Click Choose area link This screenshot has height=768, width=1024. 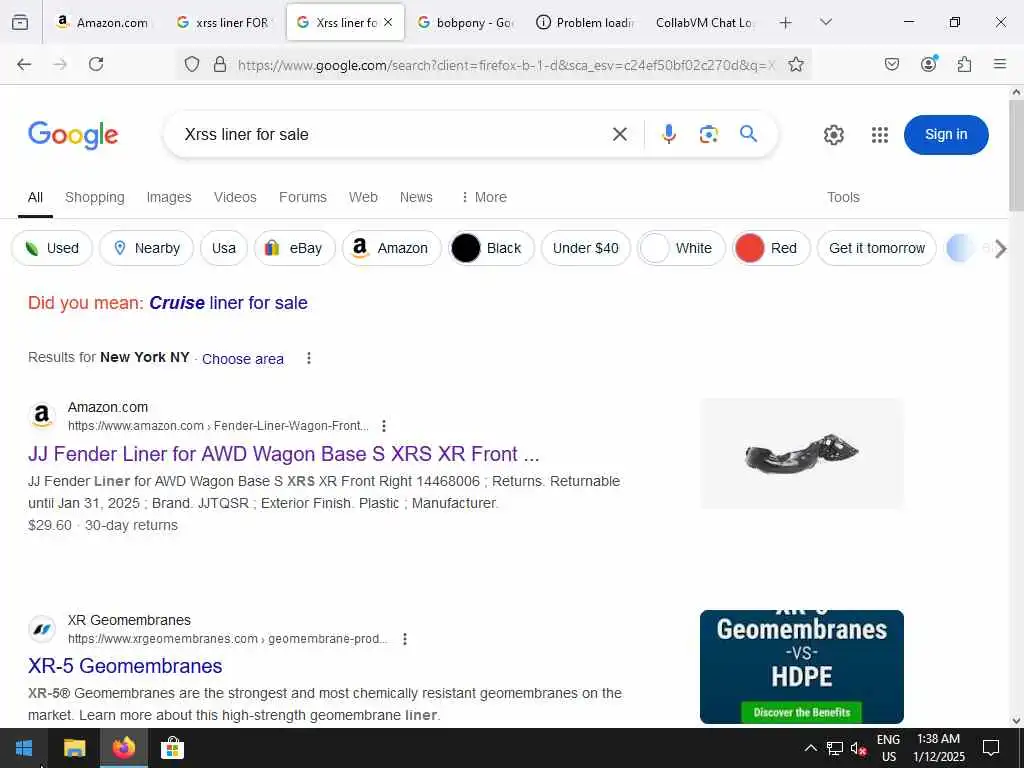pyautogui.click(x=243, y=359)
